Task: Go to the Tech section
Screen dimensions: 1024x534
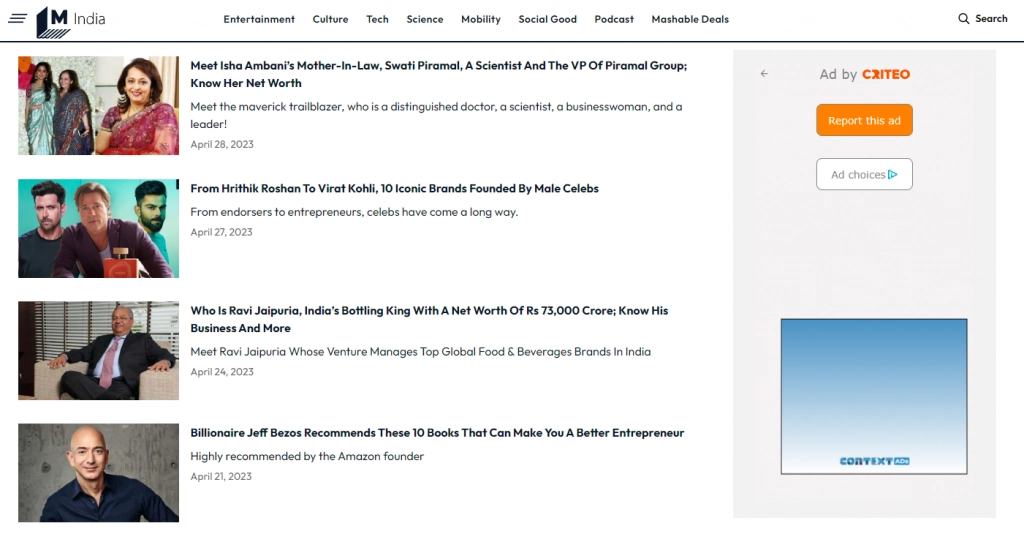Action: click(377, 20)
